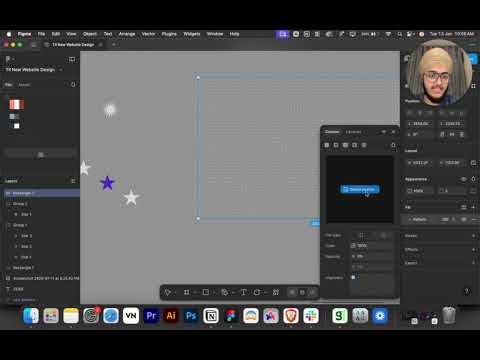This screenshot has height=360, width=480.
Task: Add a stroke with the plus icon
Action: (473, 236)
